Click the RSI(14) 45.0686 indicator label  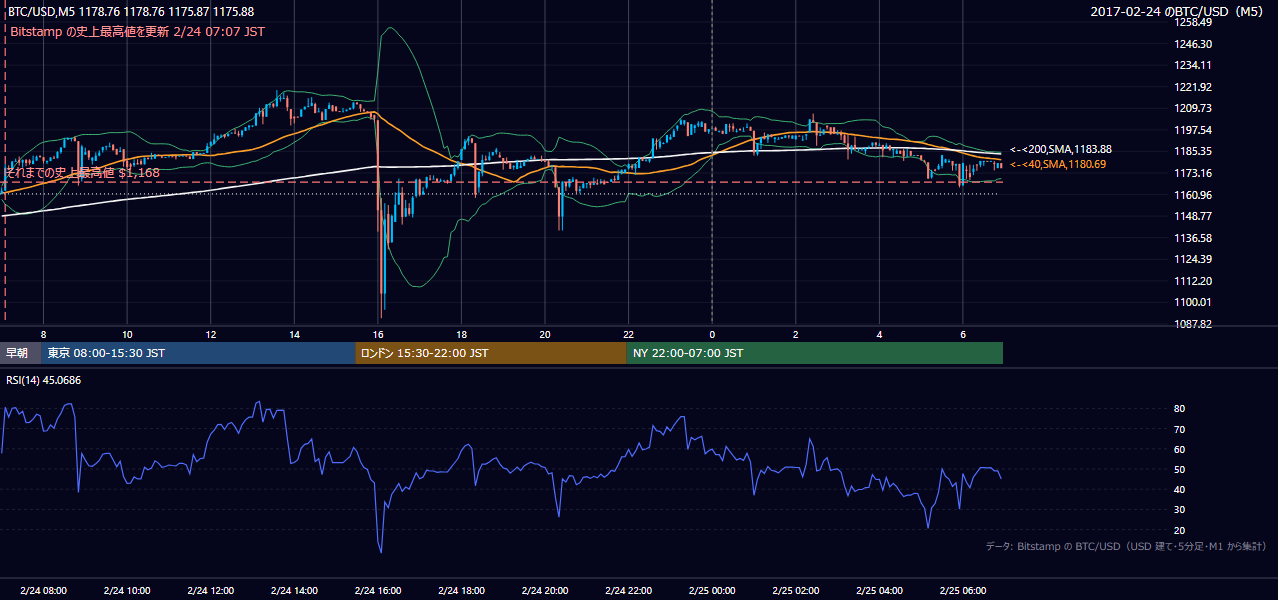43,380
